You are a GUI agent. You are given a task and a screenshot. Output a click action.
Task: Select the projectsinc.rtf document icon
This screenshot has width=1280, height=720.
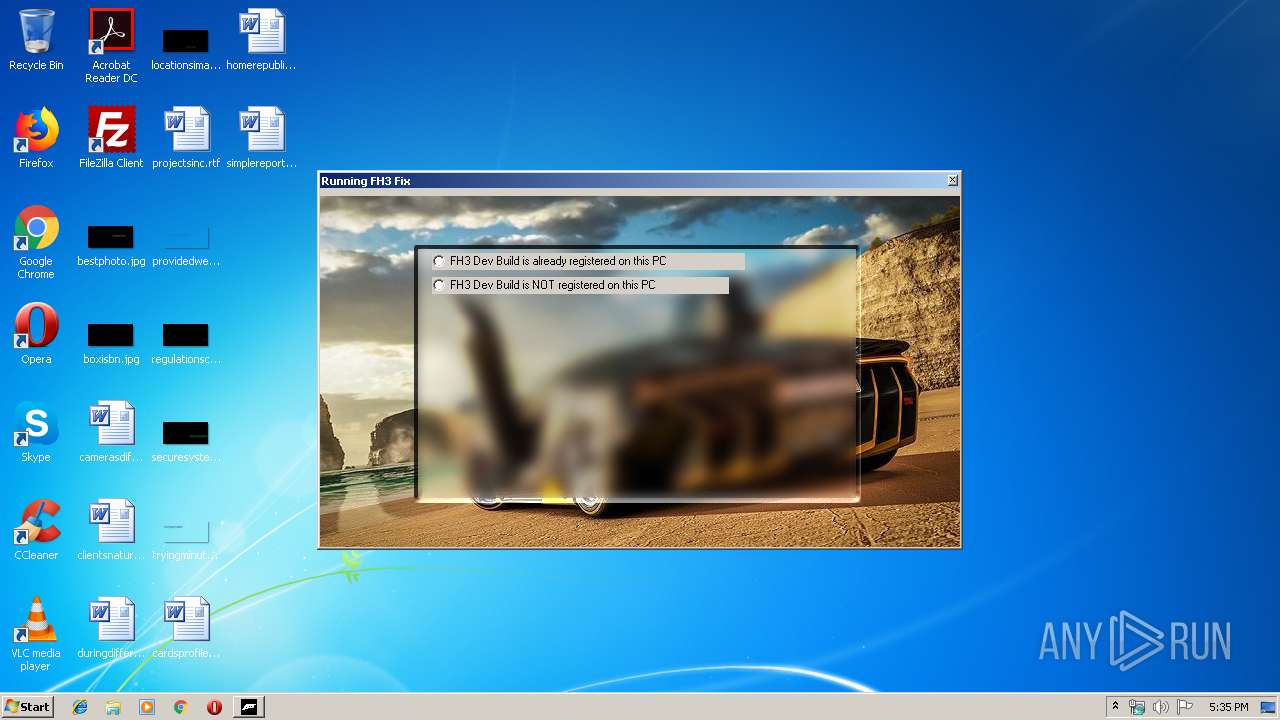[x=186, y=138]
